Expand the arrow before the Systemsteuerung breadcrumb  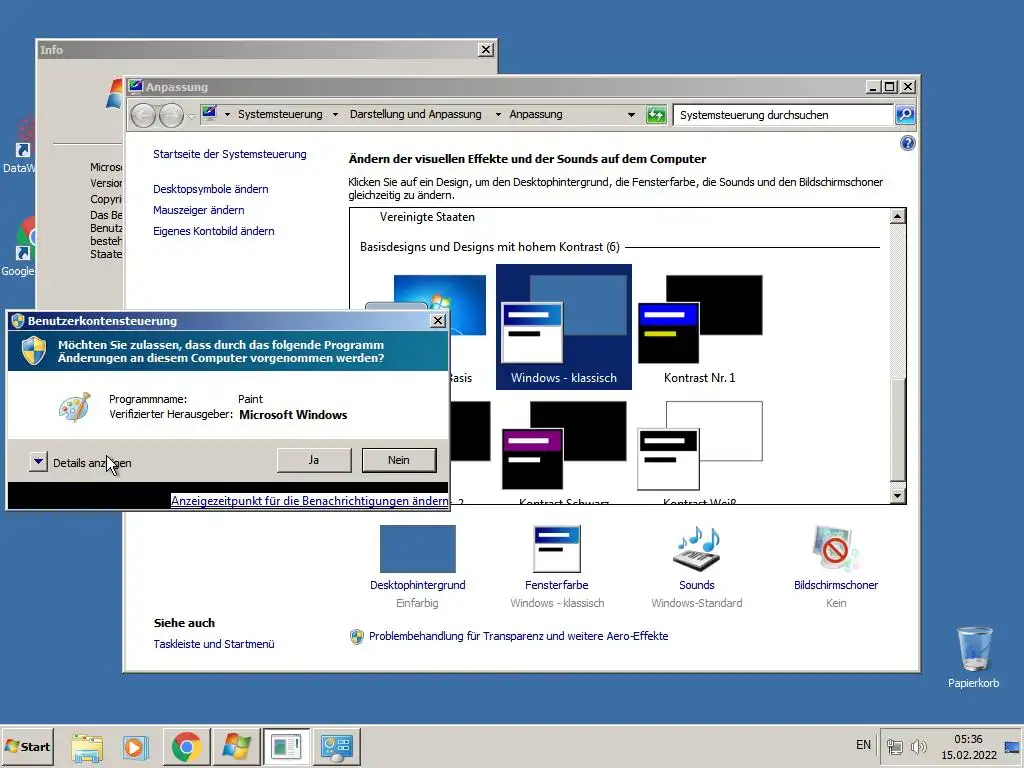[227, 114]
